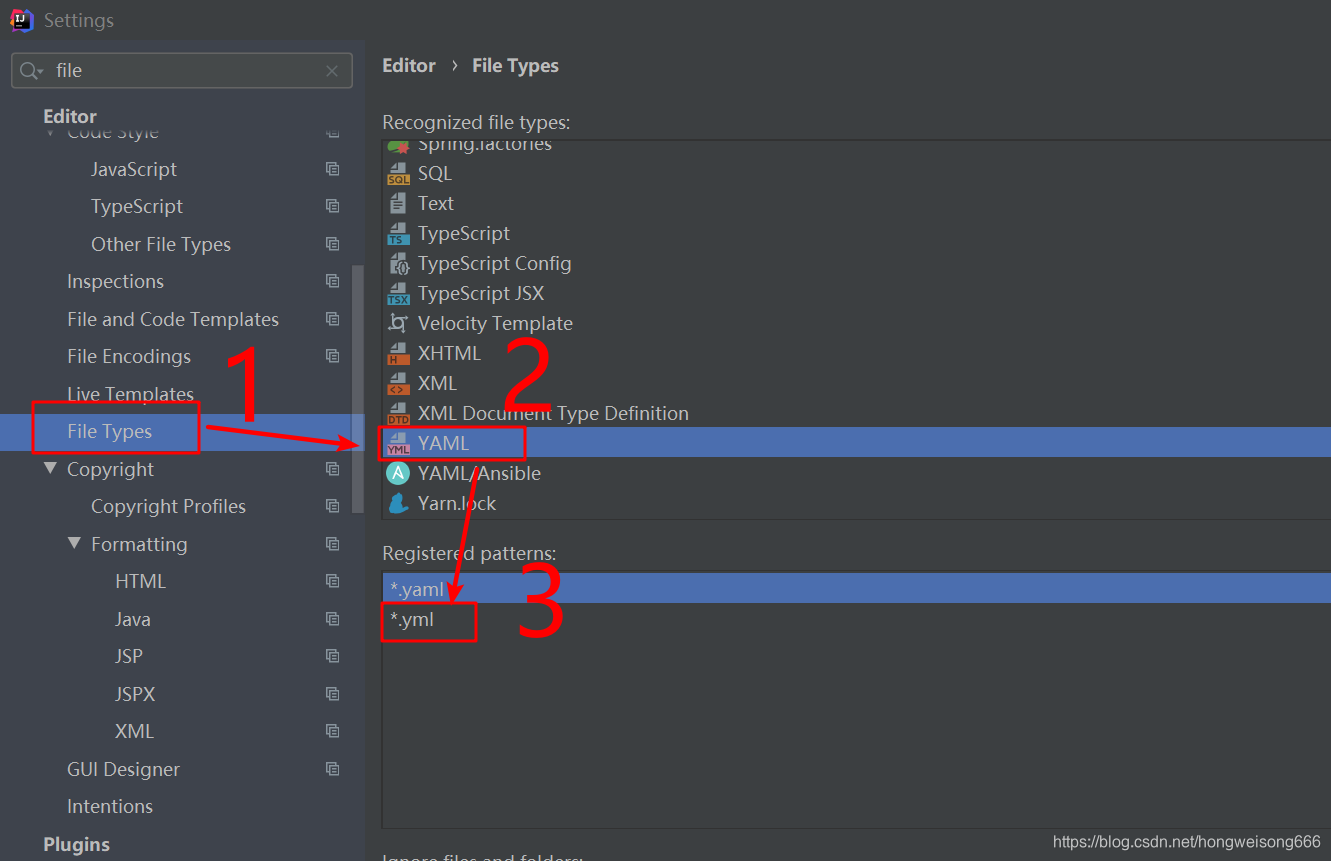The width and height of the screenshot is (1331, 861).
Task: Click project-level icon beside TypeScript setting
Action: [x=333, y=207]
